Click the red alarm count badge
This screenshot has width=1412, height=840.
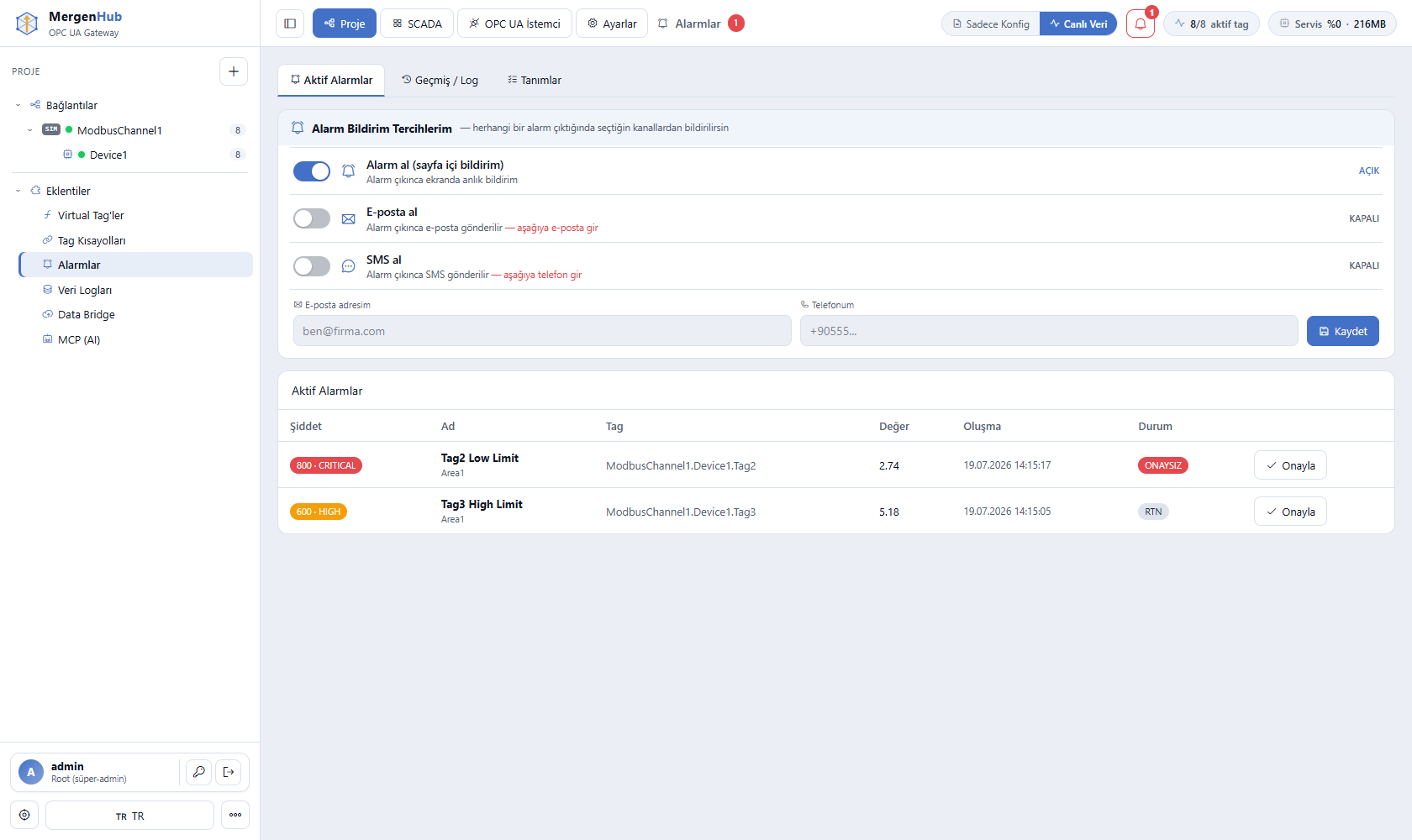point(736,24)
